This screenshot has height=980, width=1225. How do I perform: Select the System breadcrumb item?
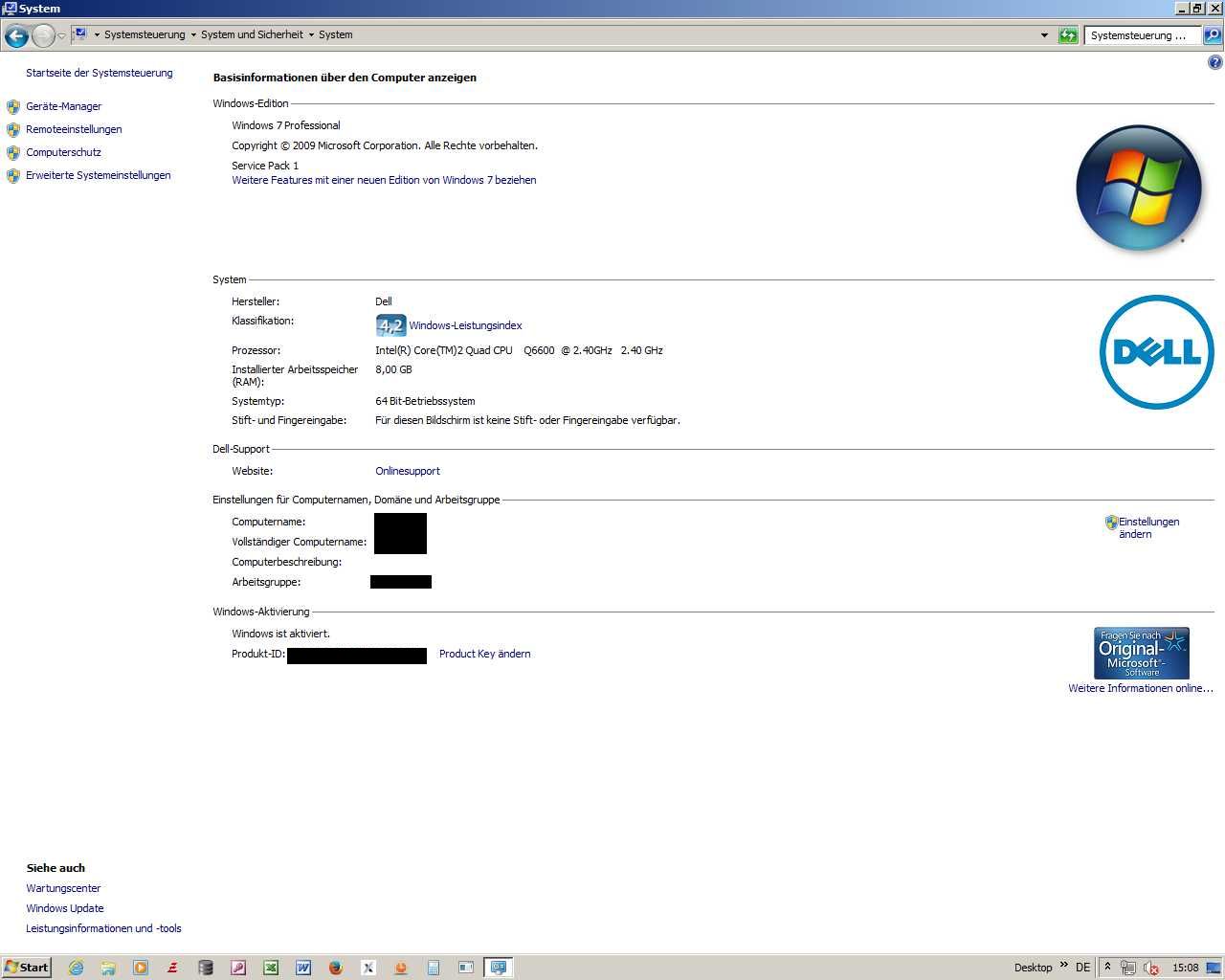(336, 34)
